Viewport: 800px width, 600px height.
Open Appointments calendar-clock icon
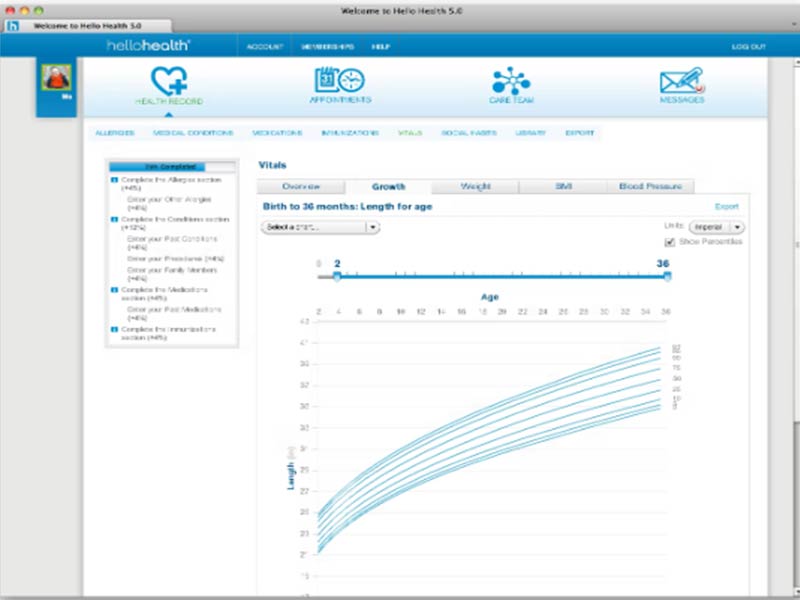(x=339, y=80)
